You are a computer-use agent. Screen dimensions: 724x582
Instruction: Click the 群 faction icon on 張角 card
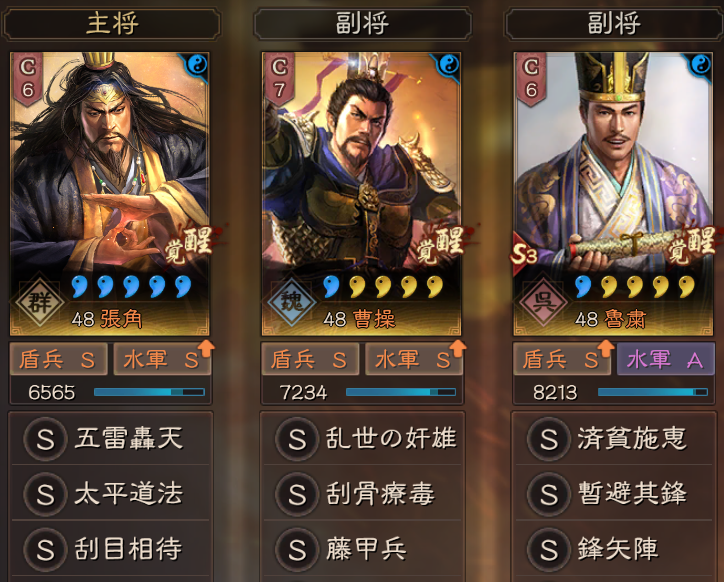pos(40,302)
